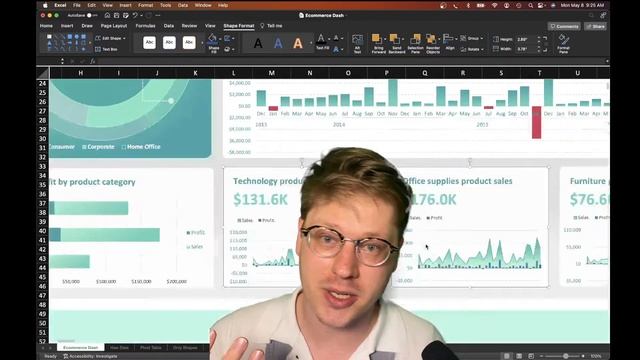Click the Save icon in title bar
The height and width of the screenshot is (360, 640).
[116, 16]
